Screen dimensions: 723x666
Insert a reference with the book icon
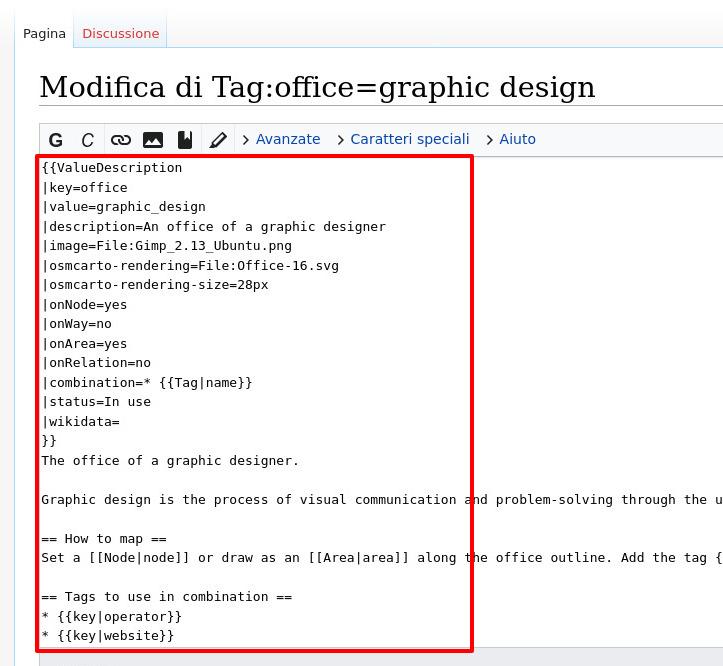point(185,140)
